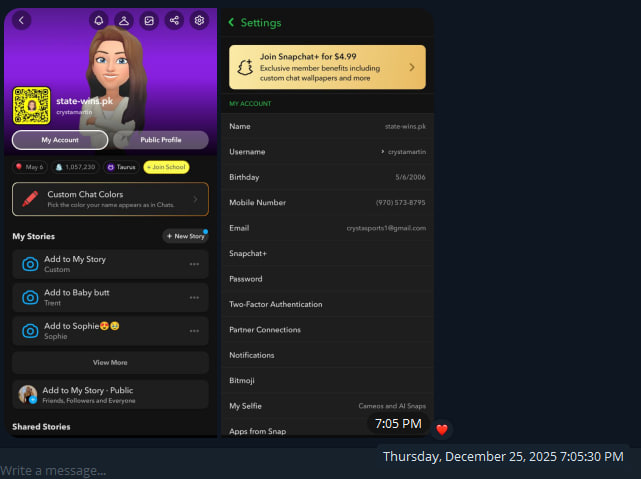The image size is (641, 479).
Task: Open the yellow Snapcode image
Action: [x=31, y=105]
